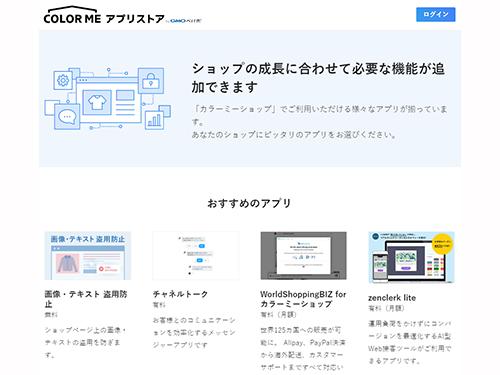Click 有料 price label under チャネルトーク
The image size is (500, 375).
pos(159,305)
